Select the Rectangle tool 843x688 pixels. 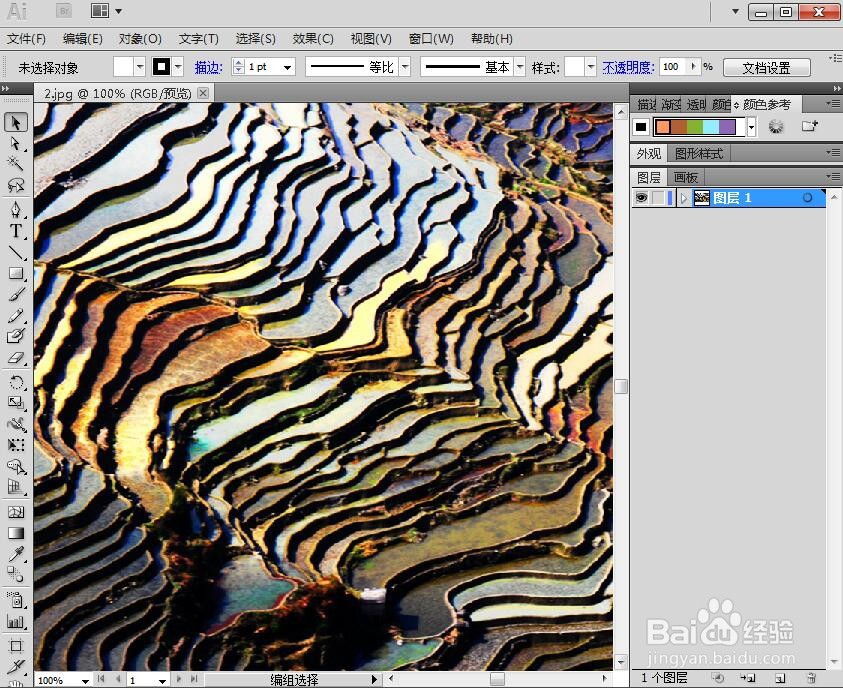pos(16,274)
